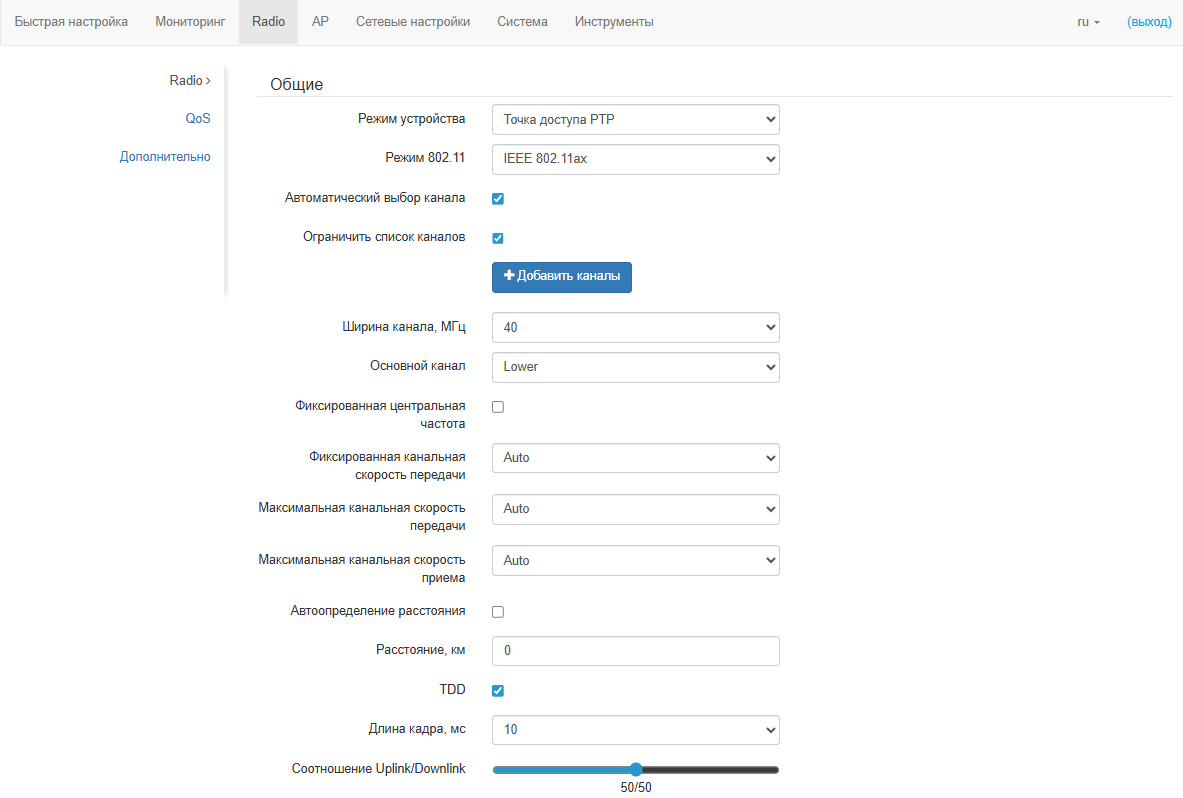Expand the Режим 802.11 dropdown
Viewport: 1183px width, 798px height.
(635, 159)
